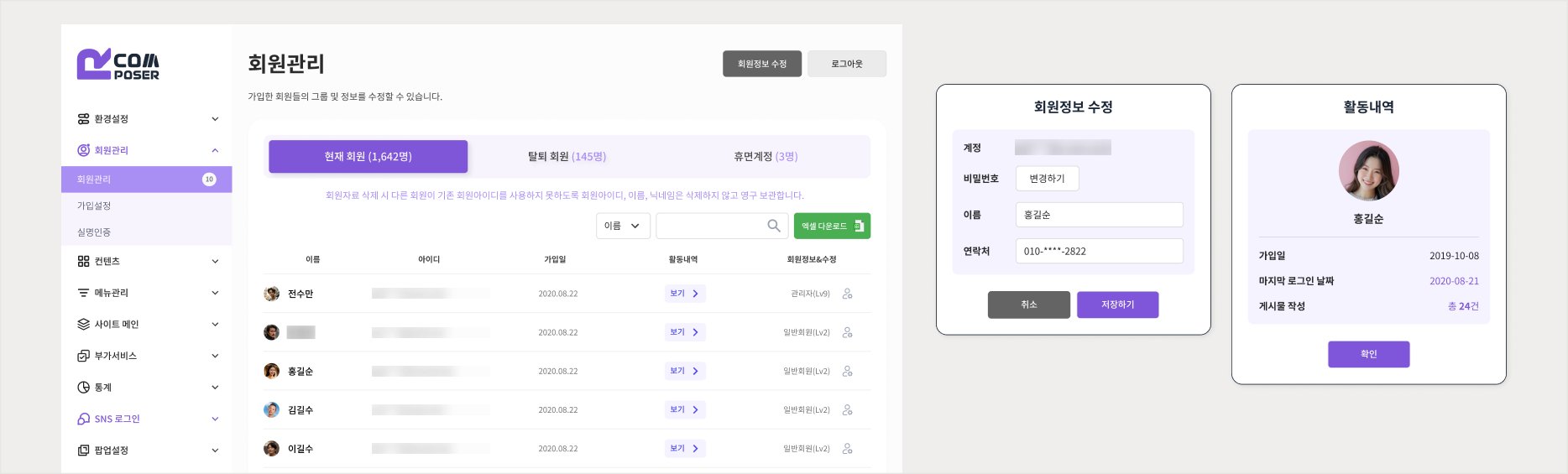Image resolution: width=1568 pixels, height=474 pixels.
Task: Click the 10 badge on 회원관리 submenu
Action: coord(209,180)
